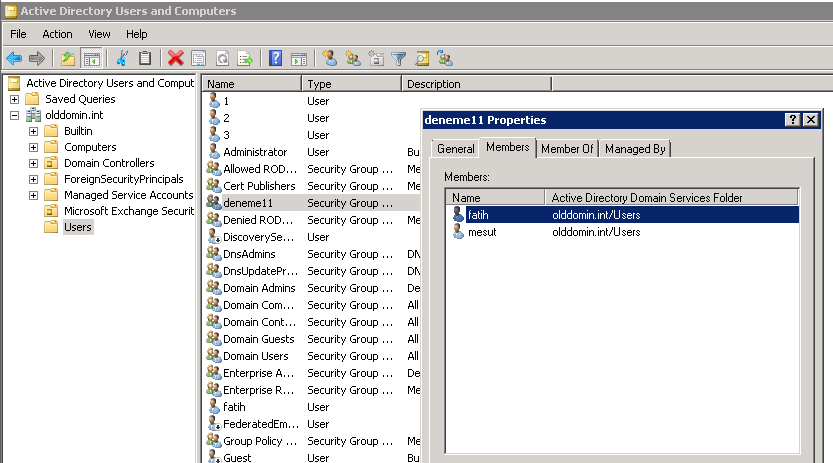Open the Action menu
The width and height of the screenshot is (833, 463).
click(57, 34)
